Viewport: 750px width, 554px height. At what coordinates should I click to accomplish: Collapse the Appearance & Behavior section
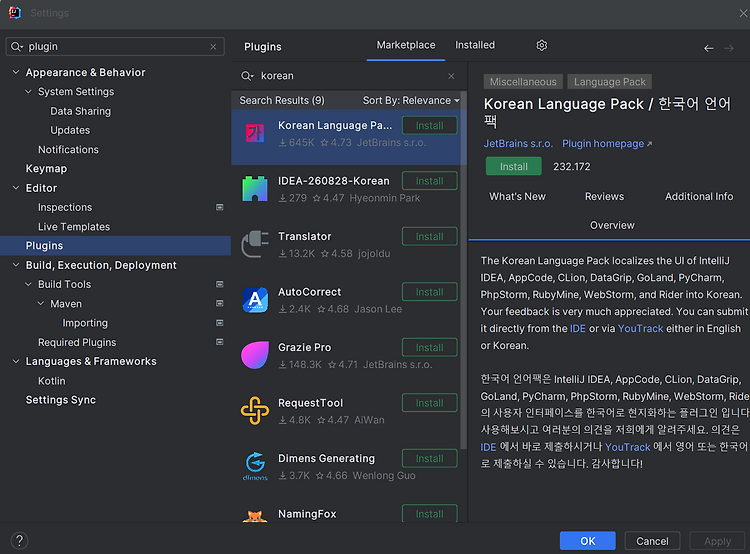pyautogui.click(x=16, y=72)
